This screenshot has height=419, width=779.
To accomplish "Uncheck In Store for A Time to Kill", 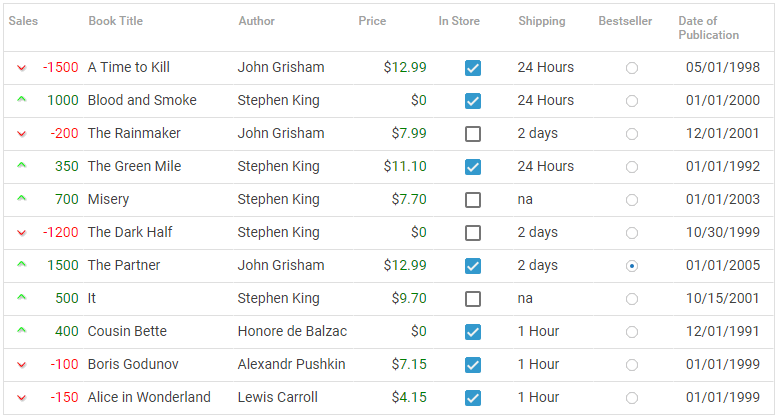I will pyautogui.click(x=473, y=68).
